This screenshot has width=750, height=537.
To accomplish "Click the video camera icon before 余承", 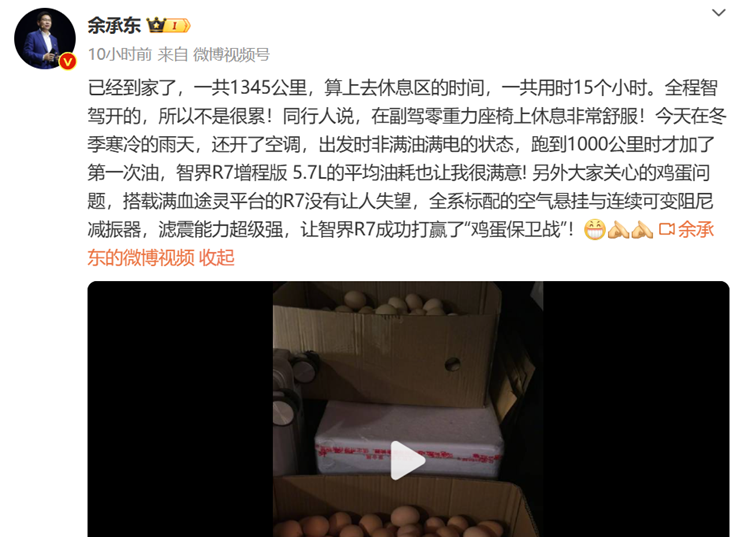I will coord(666,230).
